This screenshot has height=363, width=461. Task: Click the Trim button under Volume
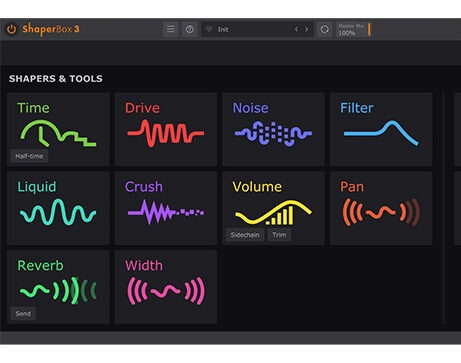tap(279, 235)
